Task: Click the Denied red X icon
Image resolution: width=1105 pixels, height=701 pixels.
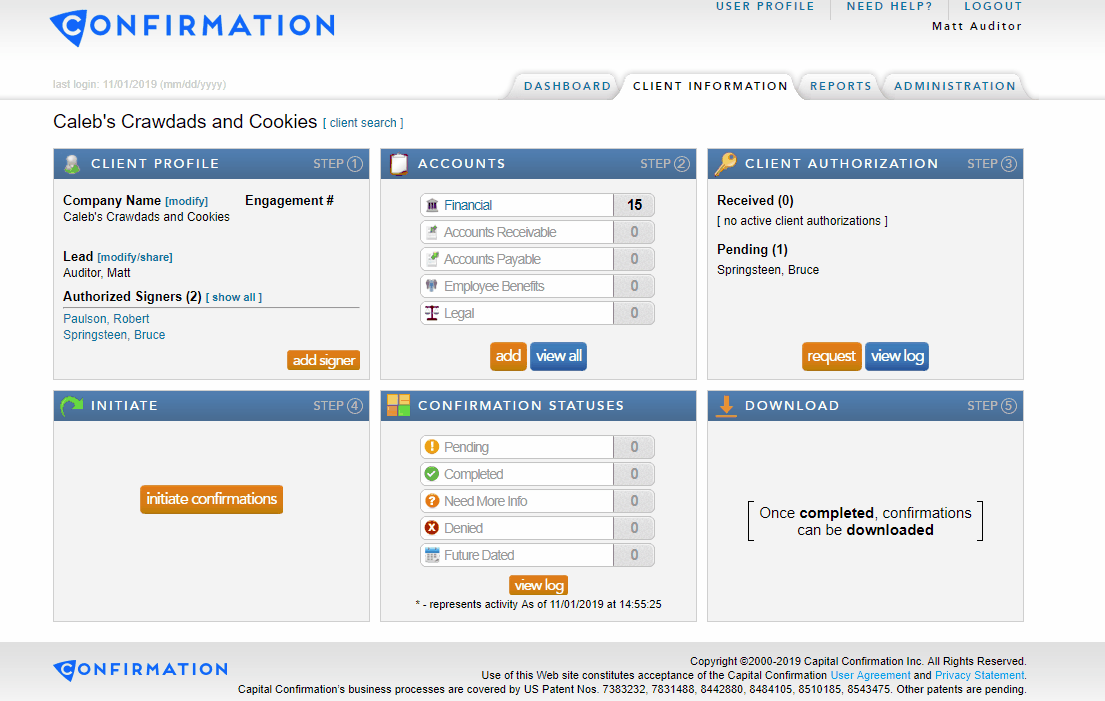Action: click(433, 527)
